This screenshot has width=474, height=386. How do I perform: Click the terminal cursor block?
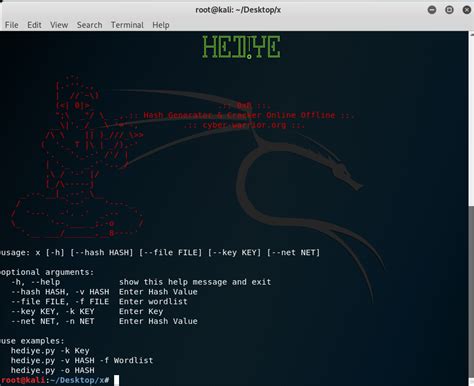[116, 380]
